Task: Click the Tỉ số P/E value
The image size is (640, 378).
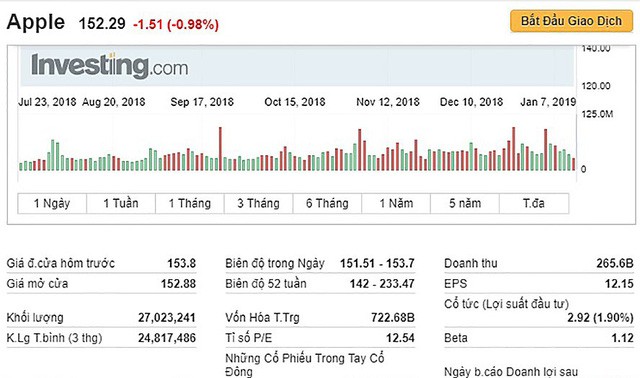Action: tap(400, 338)
